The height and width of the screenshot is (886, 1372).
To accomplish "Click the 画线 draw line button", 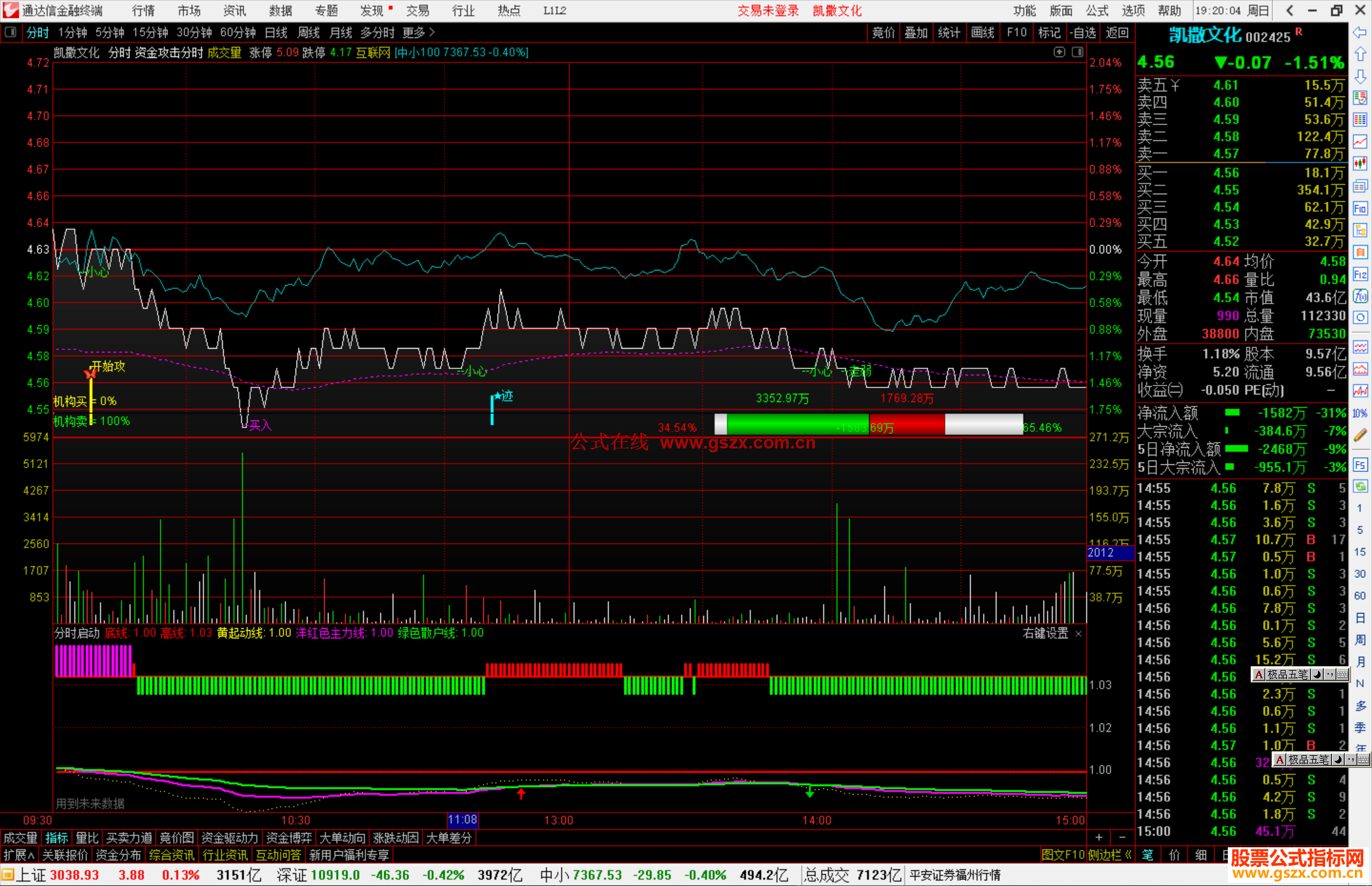I will pyautogui.click(x=983, y=32).
